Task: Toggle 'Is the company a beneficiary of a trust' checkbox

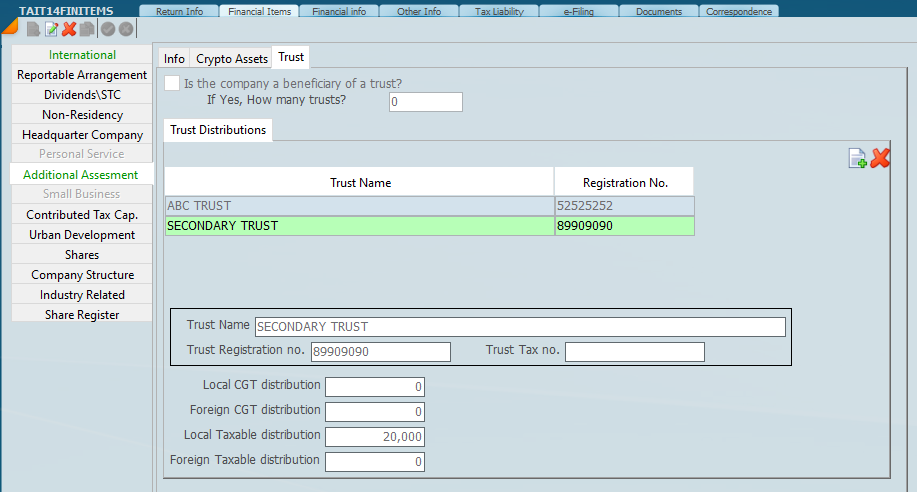Action: pyautogui.click(x=172, y=84)
